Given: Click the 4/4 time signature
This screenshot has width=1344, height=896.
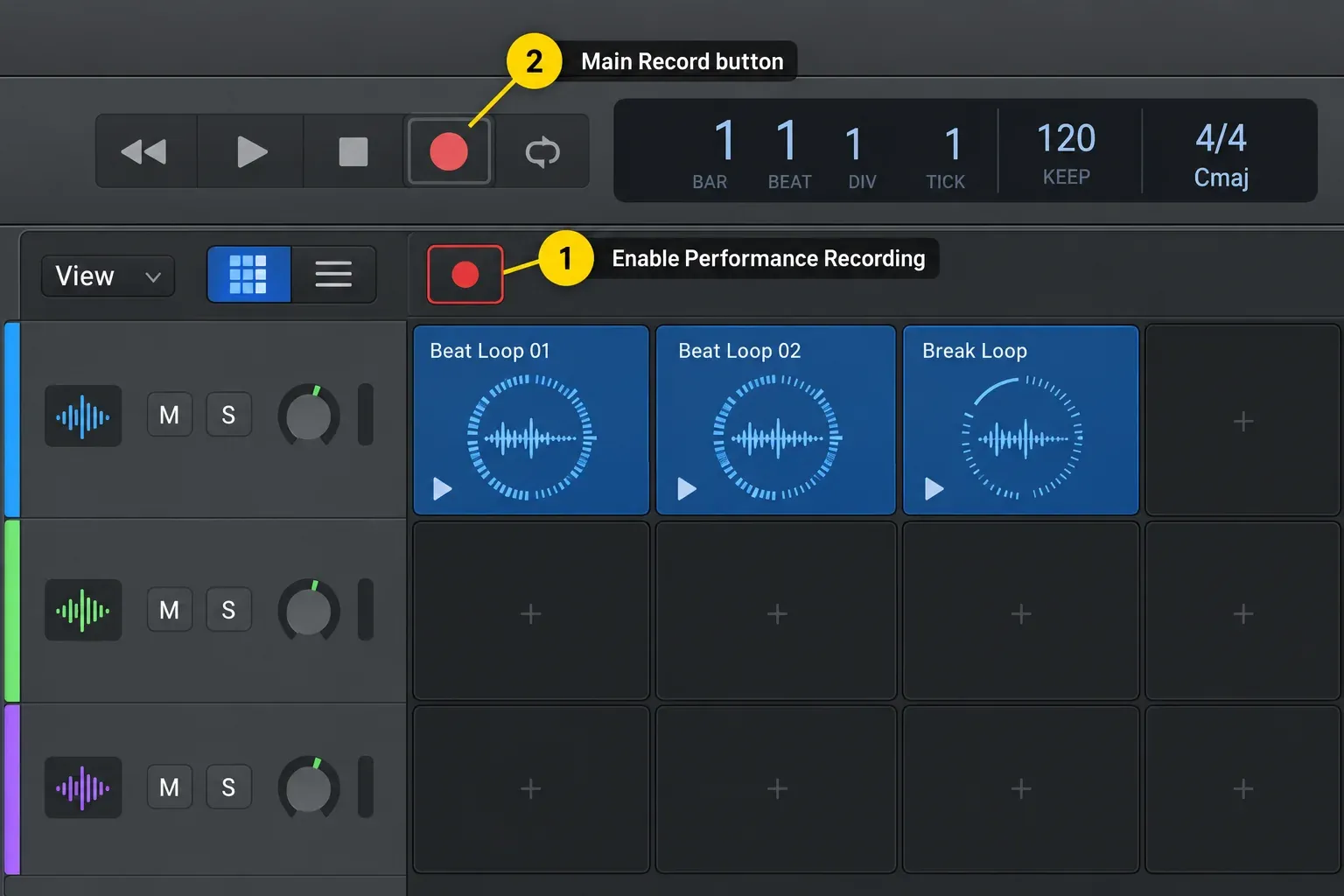Looking at the screenshot, I should (1221, 138).
